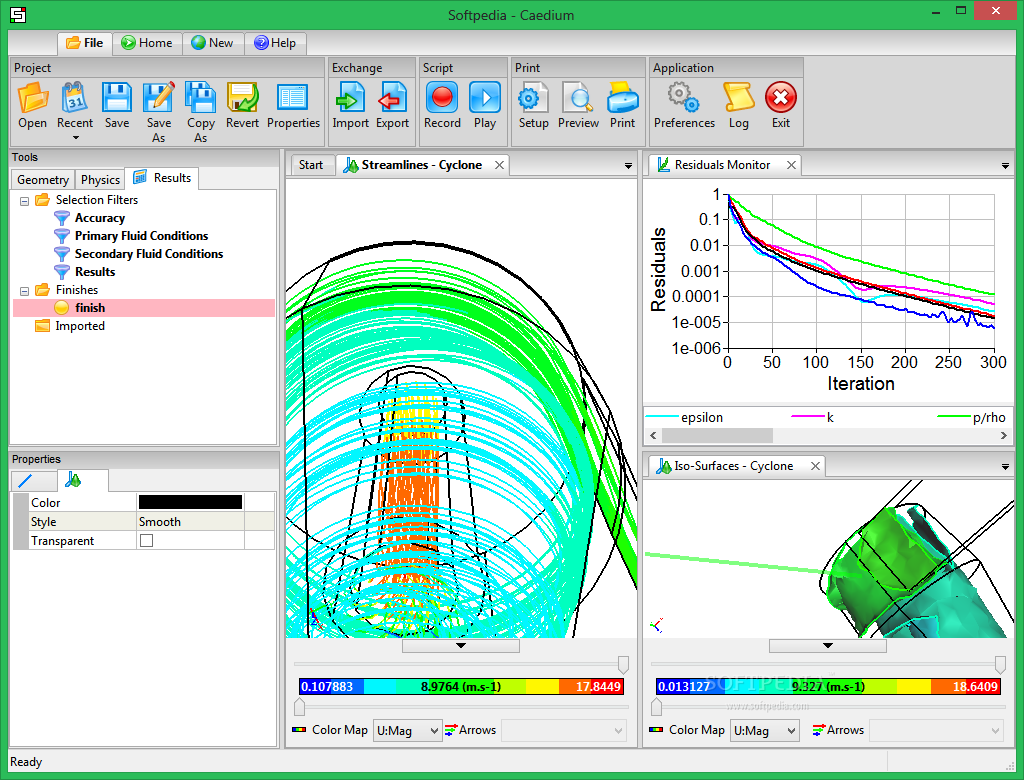Screen dimensions: 1024x780
Task: Close the Iso-Surfaces - Cyclone tab
Action: (815, 466)
